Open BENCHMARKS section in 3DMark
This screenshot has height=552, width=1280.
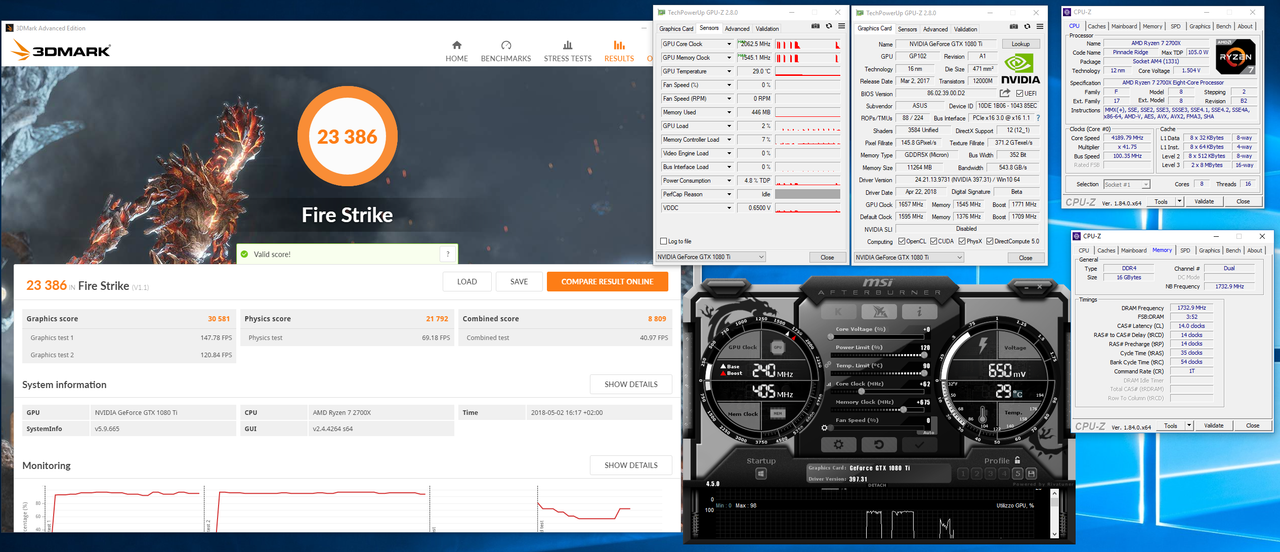505,50
